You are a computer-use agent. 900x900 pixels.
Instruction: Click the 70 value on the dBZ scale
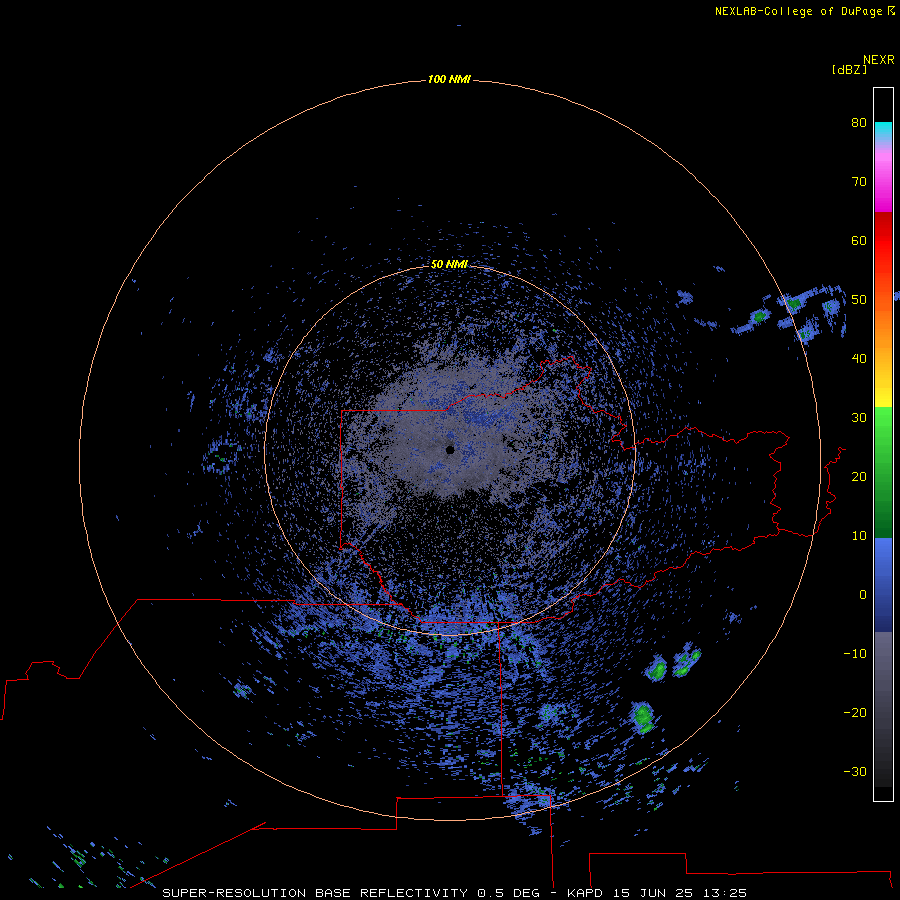coord(859,181)
